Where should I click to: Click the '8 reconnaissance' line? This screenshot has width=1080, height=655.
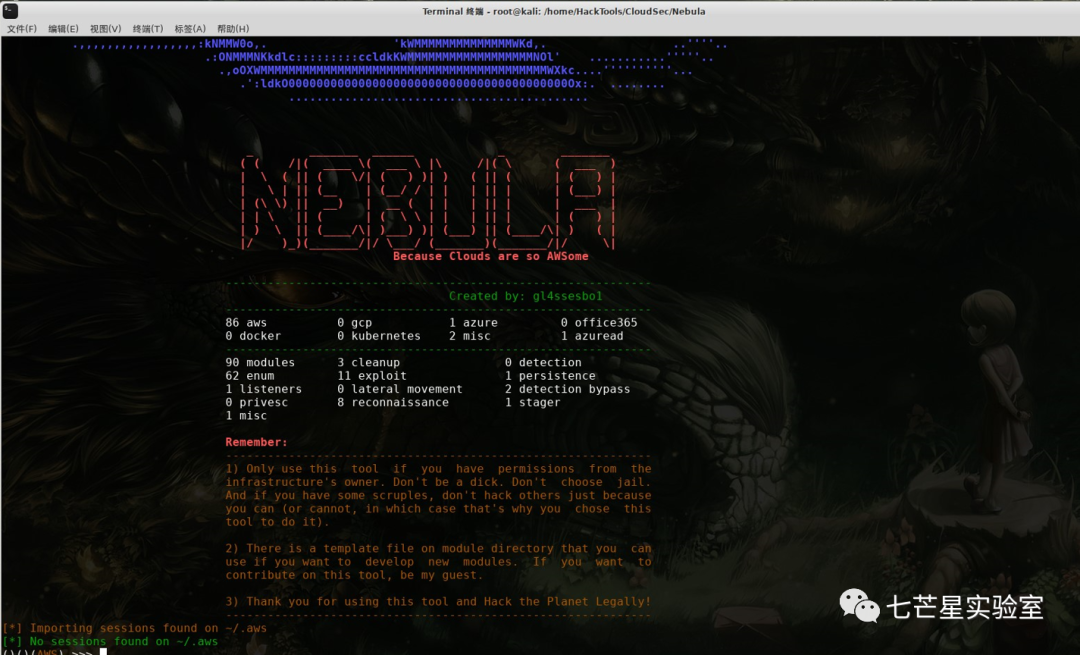coord(393,402)
